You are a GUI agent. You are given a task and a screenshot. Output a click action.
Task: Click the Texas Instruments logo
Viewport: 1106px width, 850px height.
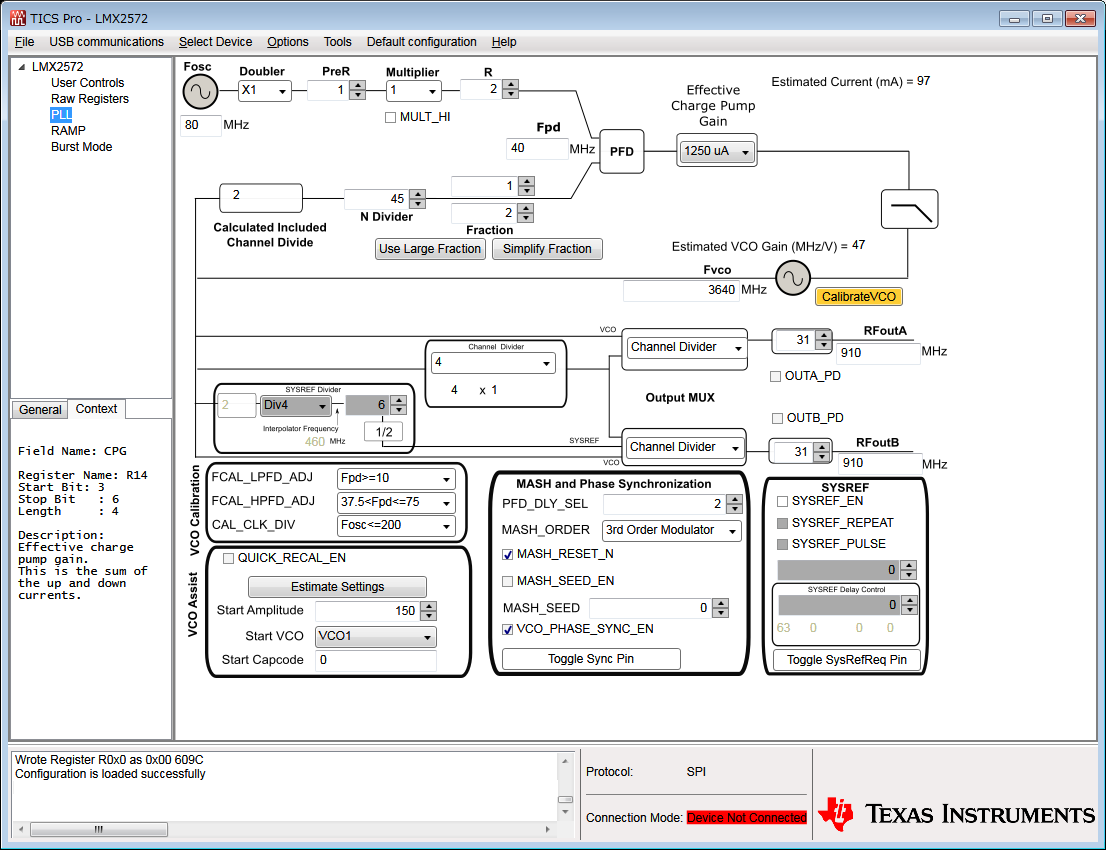(956, 814)
